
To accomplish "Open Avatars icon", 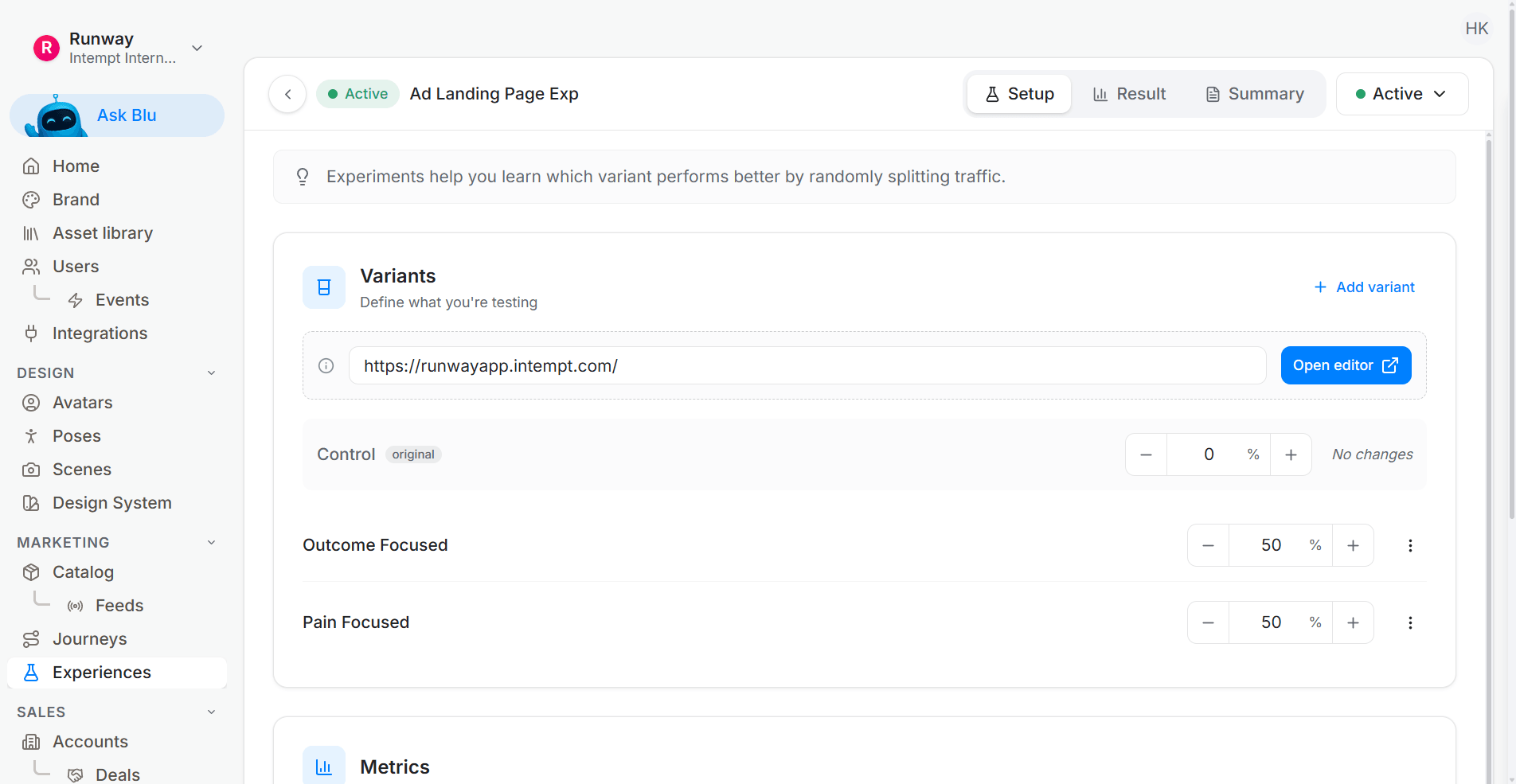I will (31, 403).
